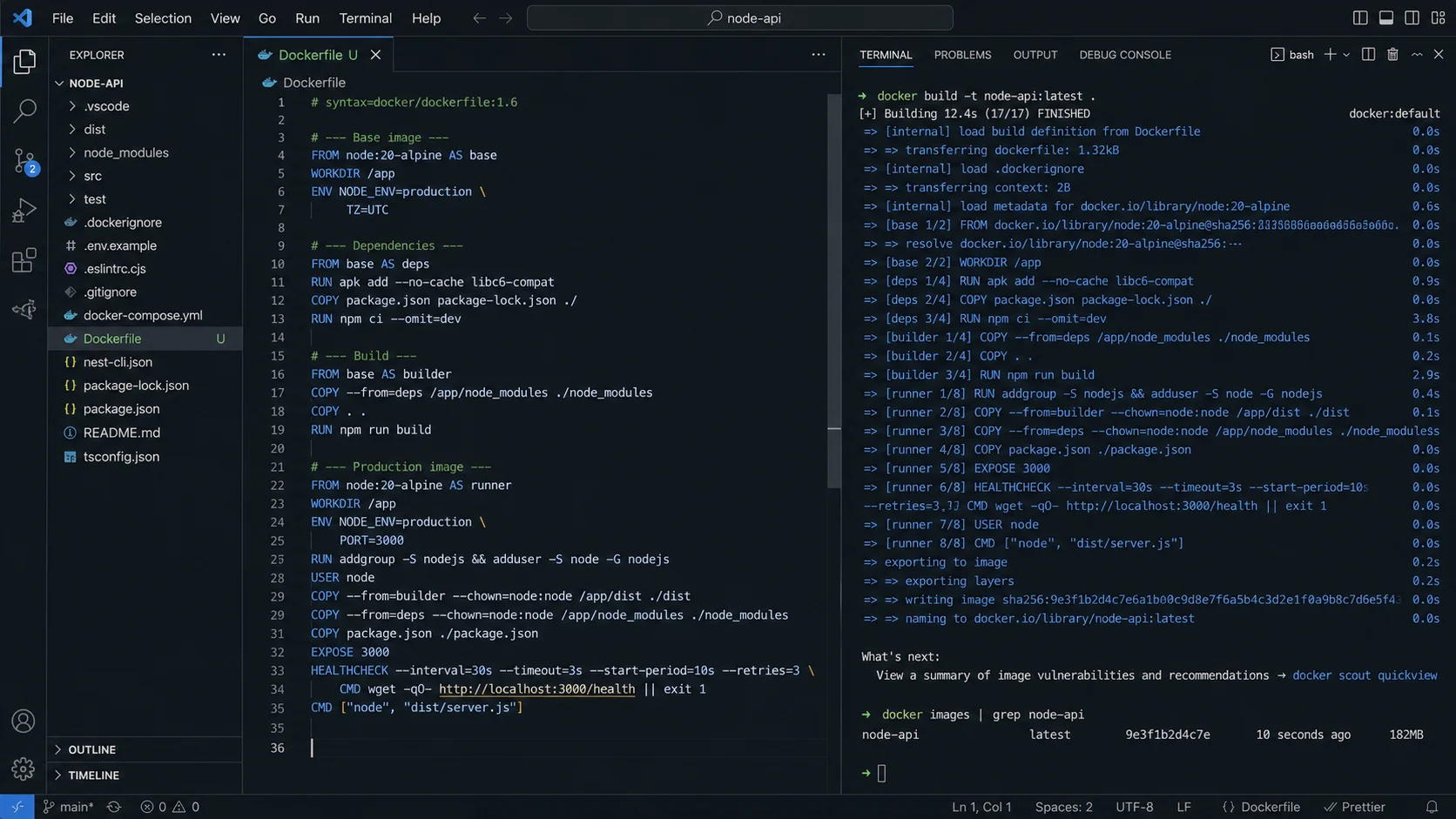1456x819 pixels.
Task: Open the Explorer view in activity bar
Action: (x=24, y=61)
